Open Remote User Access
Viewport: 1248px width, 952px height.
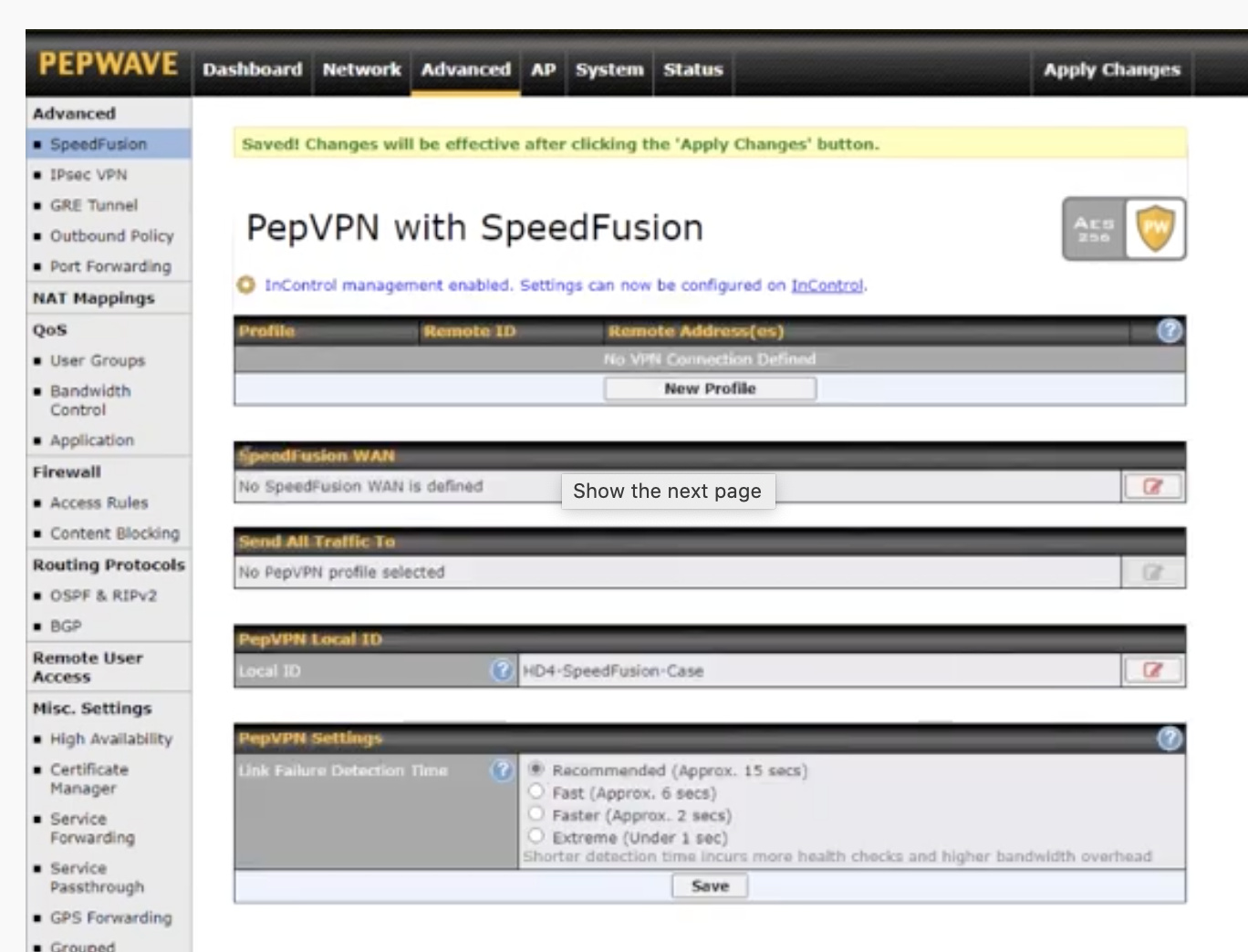[88, 667]
